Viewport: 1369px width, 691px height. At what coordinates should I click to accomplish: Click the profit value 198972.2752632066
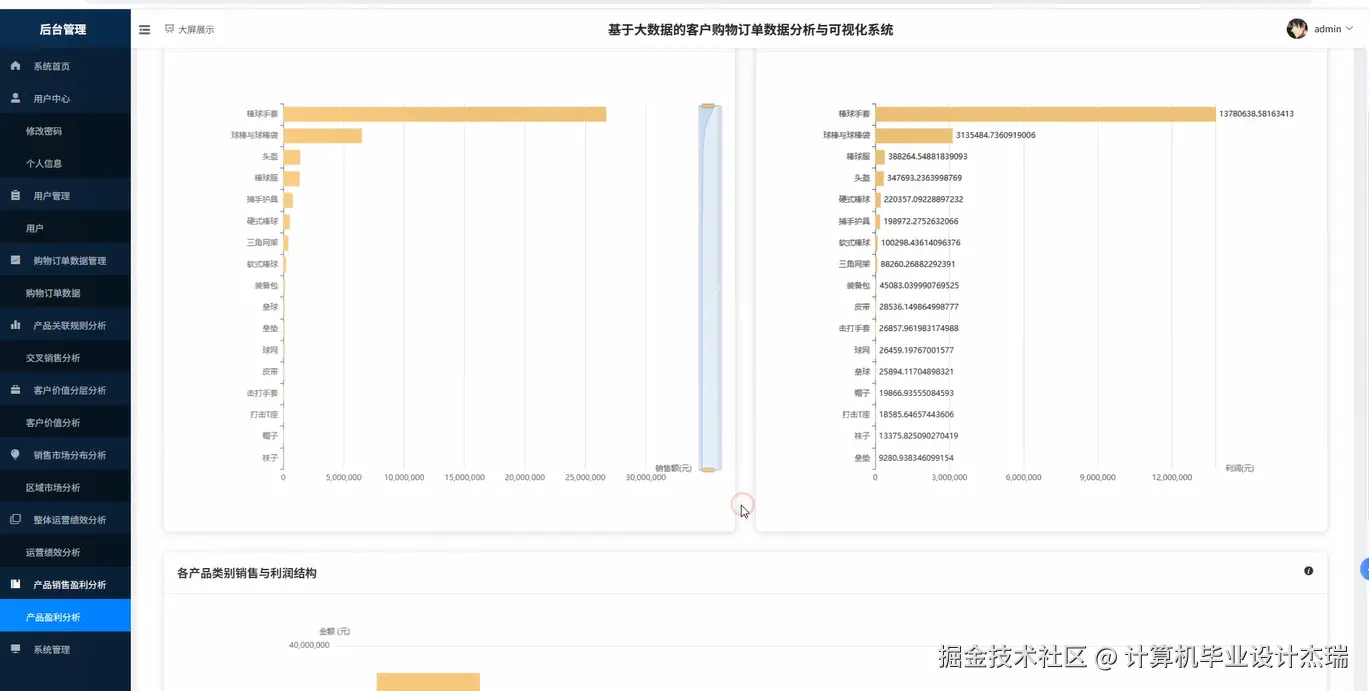tap(921, 221)
